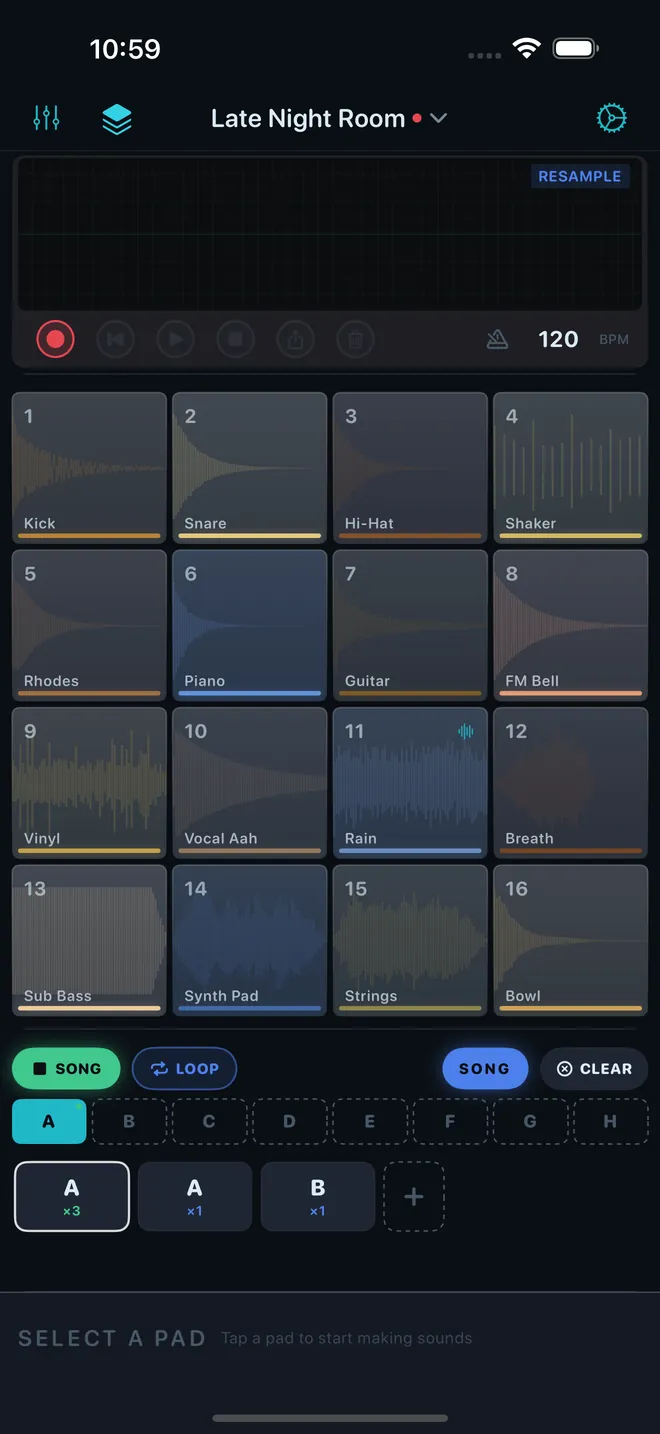
Task: Trigger pad 5 Rhodes
Action: point(89,625)
